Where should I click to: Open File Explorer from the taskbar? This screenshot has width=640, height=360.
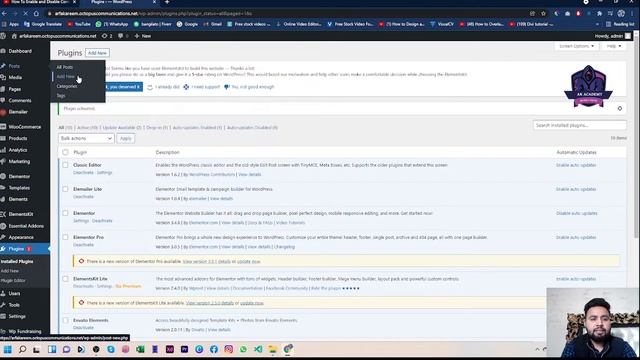coord(273,349)
